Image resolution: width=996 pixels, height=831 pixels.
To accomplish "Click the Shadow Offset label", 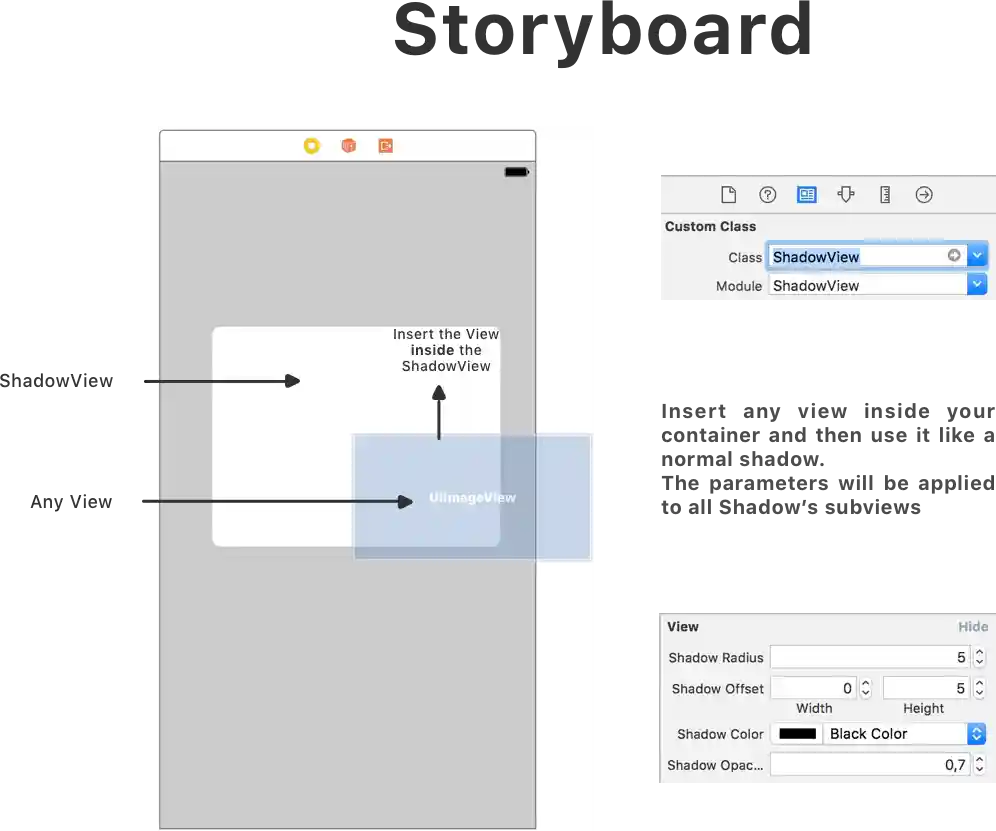I will [718, 689].
